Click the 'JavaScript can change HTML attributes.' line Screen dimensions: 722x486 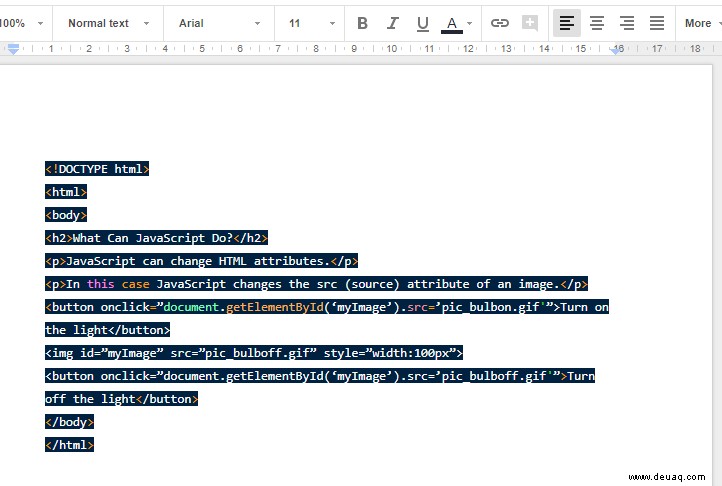[x=202, y=261]
